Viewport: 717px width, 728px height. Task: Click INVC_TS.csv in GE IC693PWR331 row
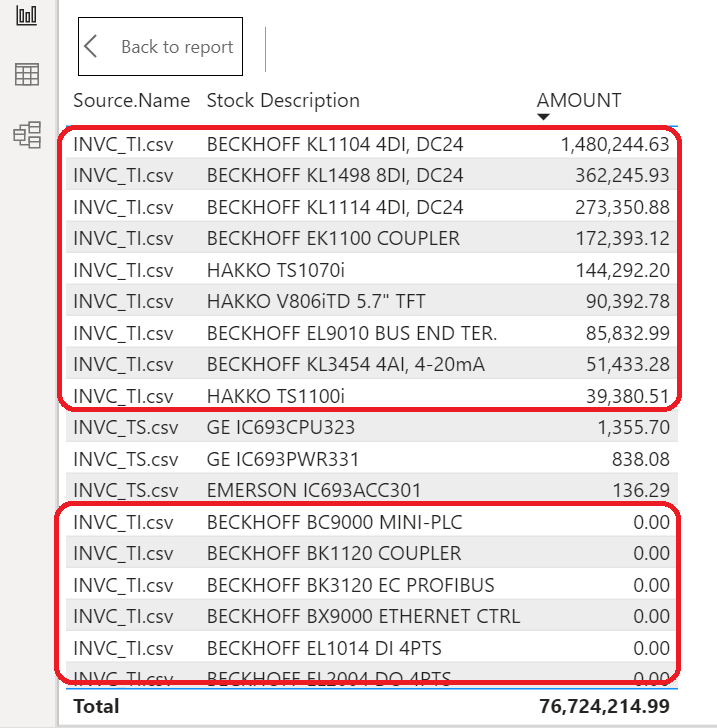pyautogui.click(x=125, y=460)
